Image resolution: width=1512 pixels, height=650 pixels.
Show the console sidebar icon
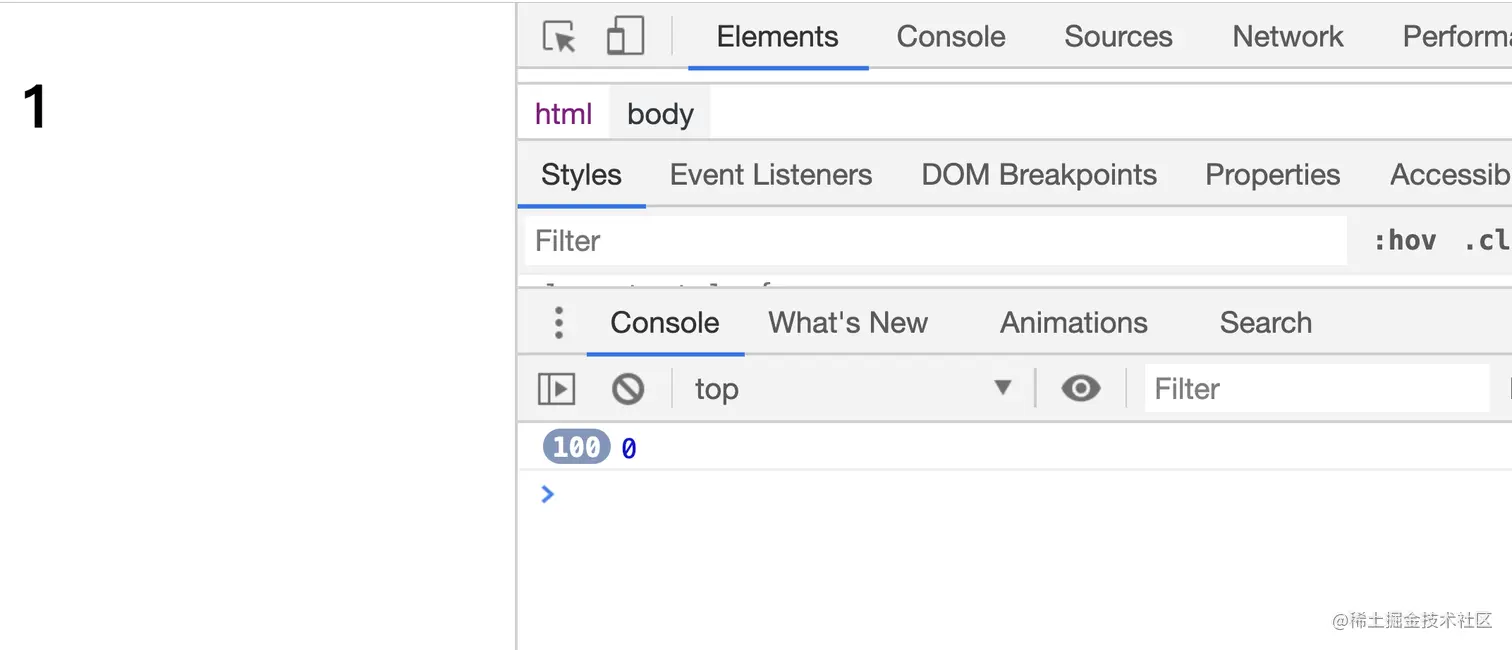click(556, 388)
